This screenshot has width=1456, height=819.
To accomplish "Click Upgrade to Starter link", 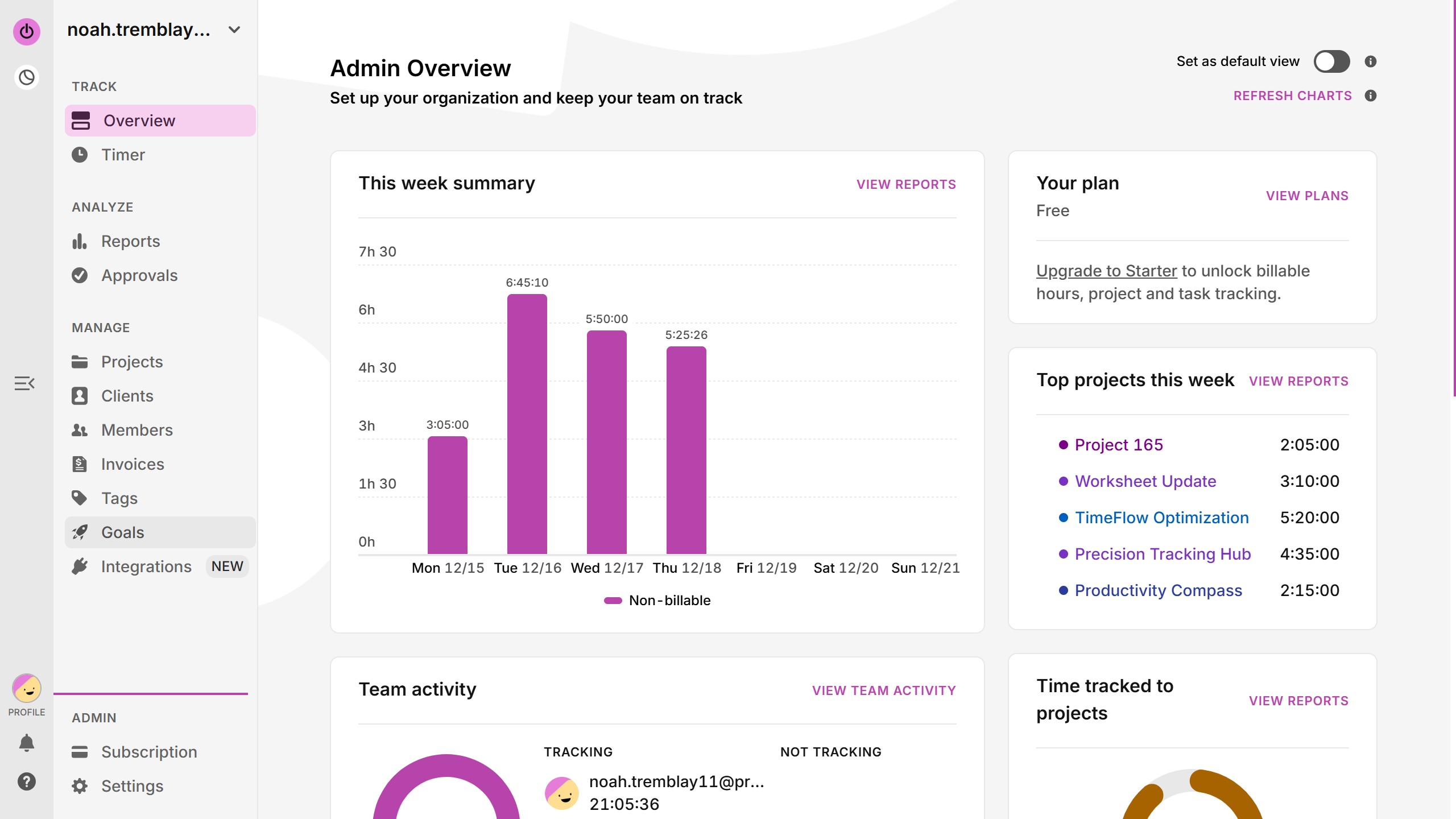I will click(x=1106, y=271).
